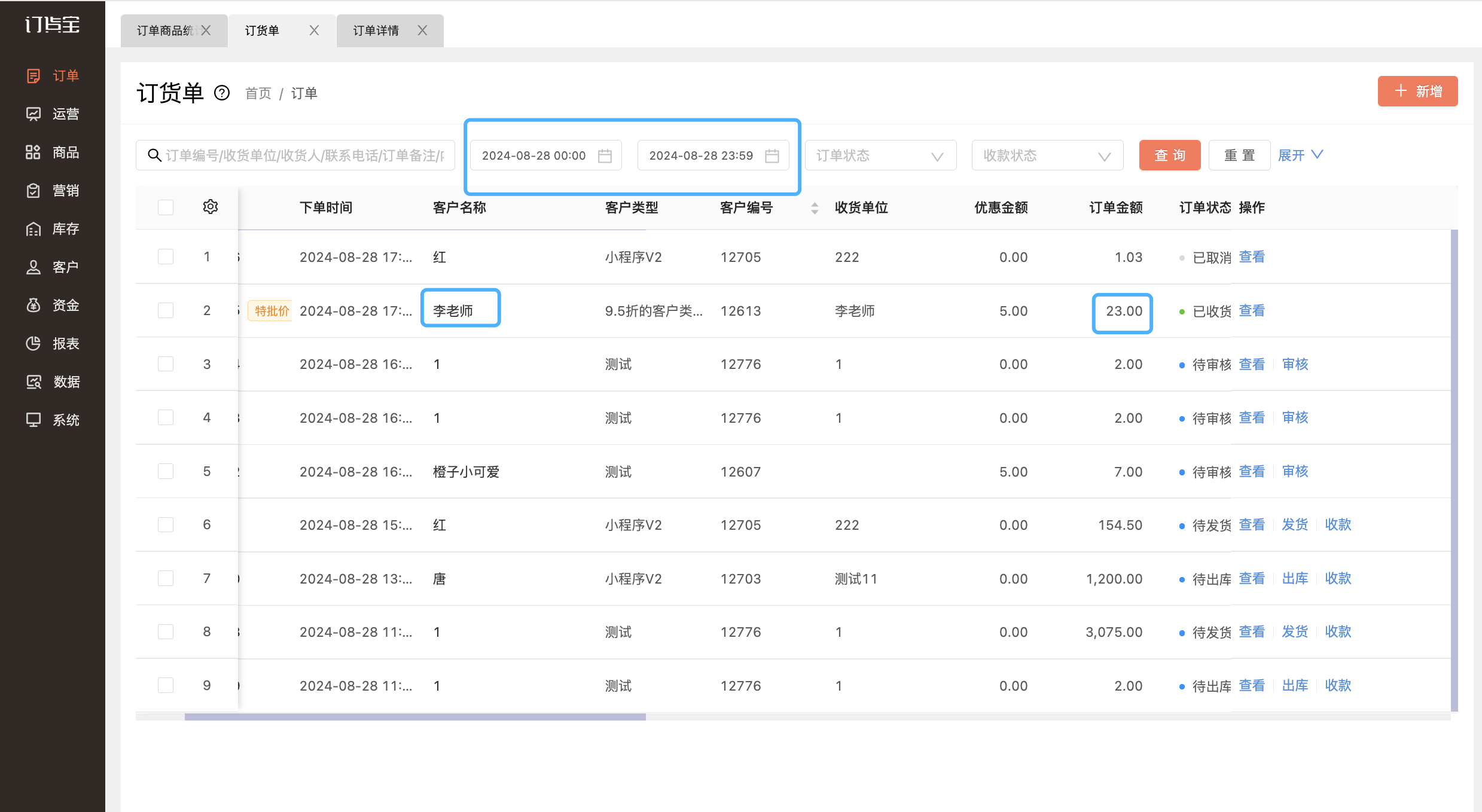Open the 收款状态 dropdown
1482x812 pixels.
[1047, 155]
